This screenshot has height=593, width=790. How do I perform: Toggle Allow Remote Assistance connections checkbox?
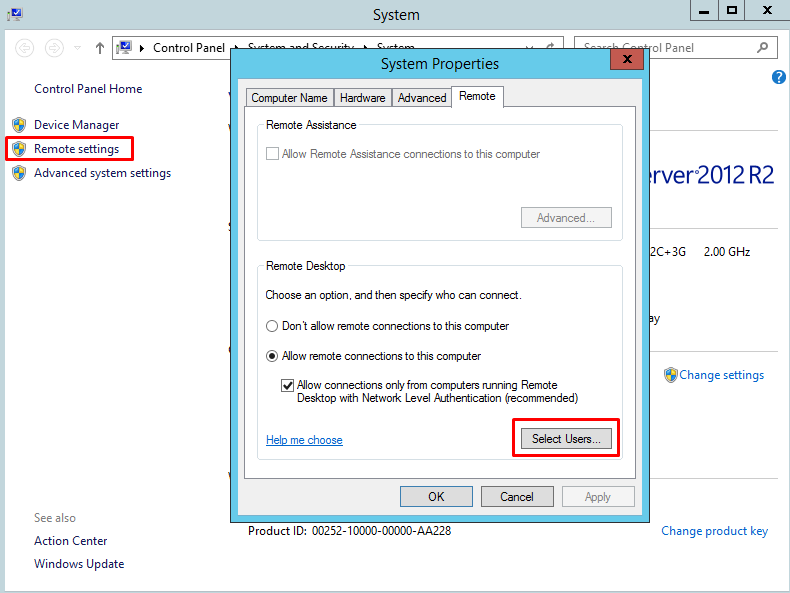point(272,154)
